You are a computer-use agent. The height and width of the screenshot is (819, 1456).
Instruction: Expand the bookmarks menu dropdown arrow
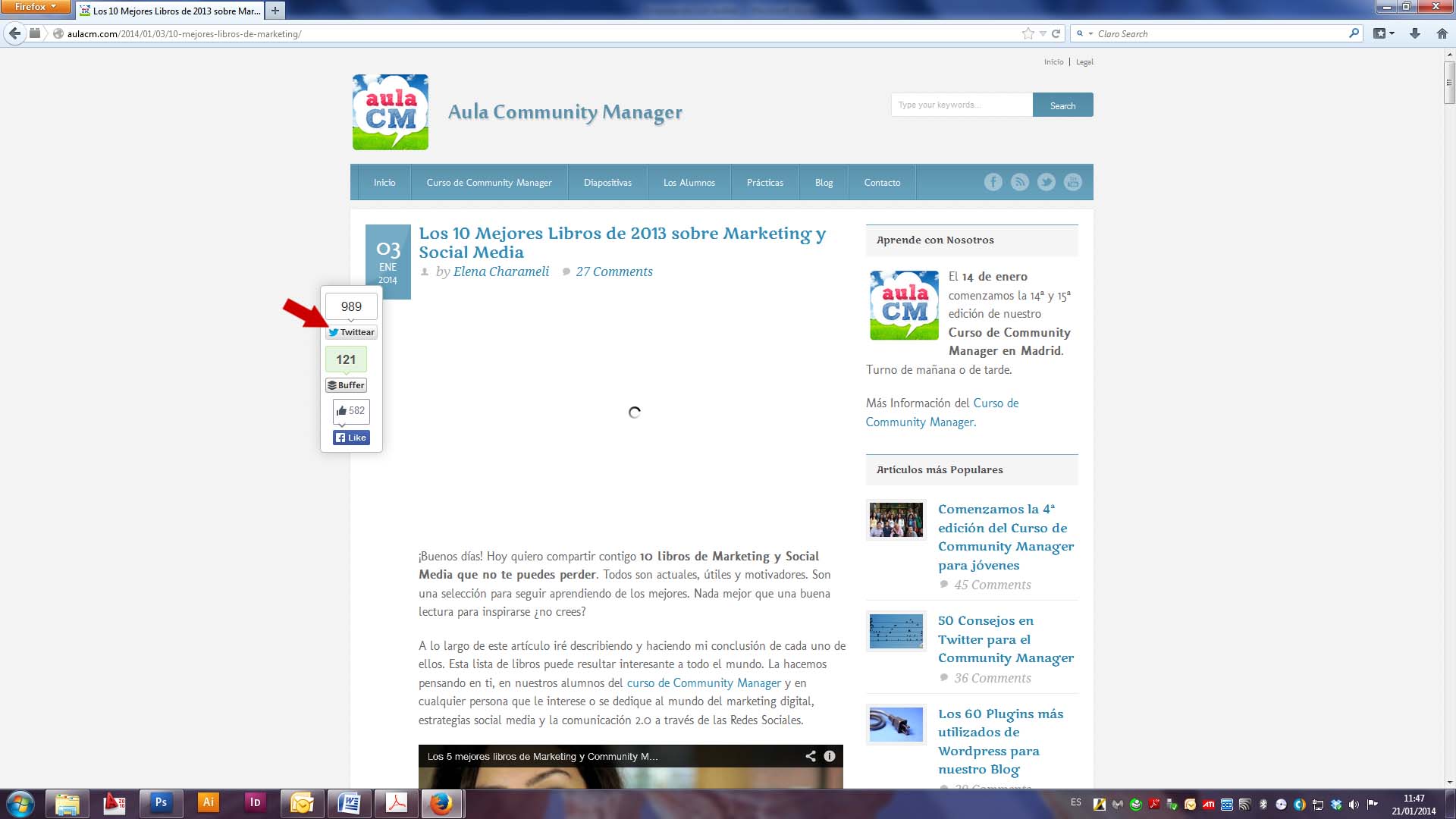click(1392, 33)
